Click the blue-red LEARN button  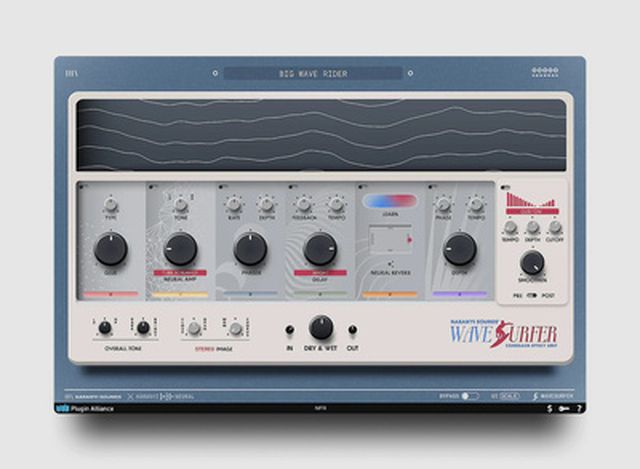click(x=390, y=201)
